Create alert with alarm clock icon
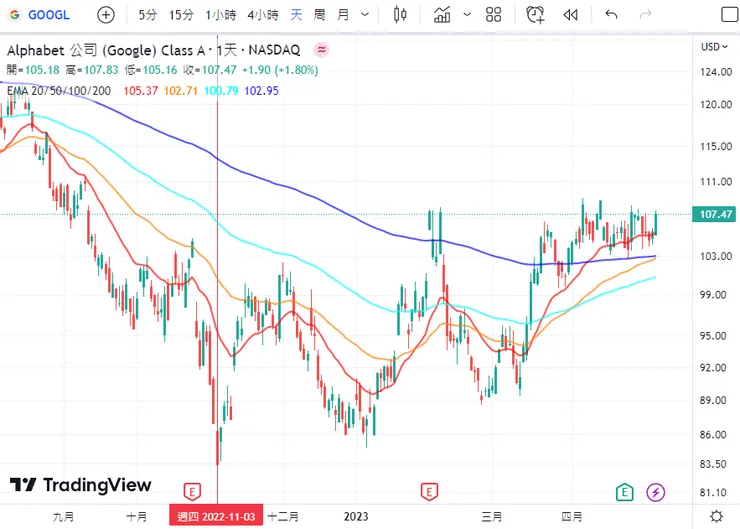This screenshot has width=740, height=529. (535, 15)
